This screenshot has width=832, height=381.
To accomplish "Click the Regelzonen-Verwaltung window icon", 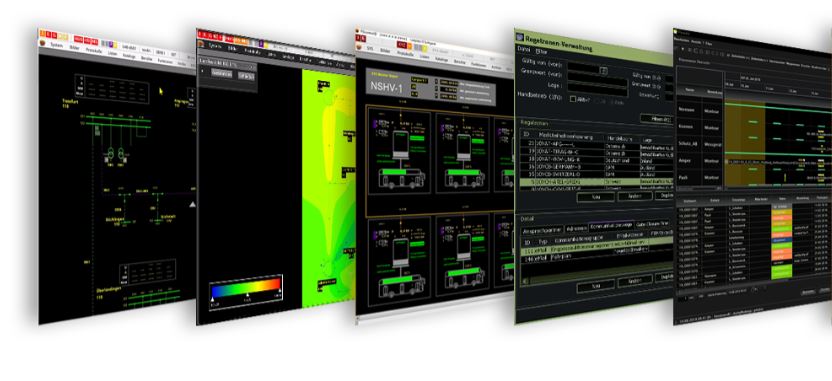I will tap(520, 37).
